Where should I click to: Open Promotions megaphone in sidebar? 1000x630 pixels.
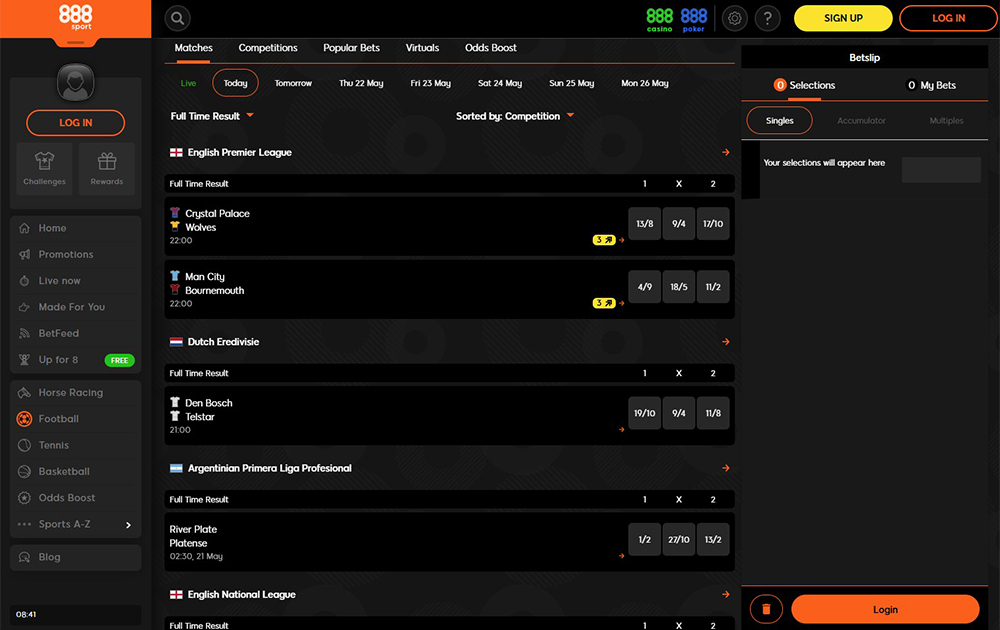tap(75, 254)
